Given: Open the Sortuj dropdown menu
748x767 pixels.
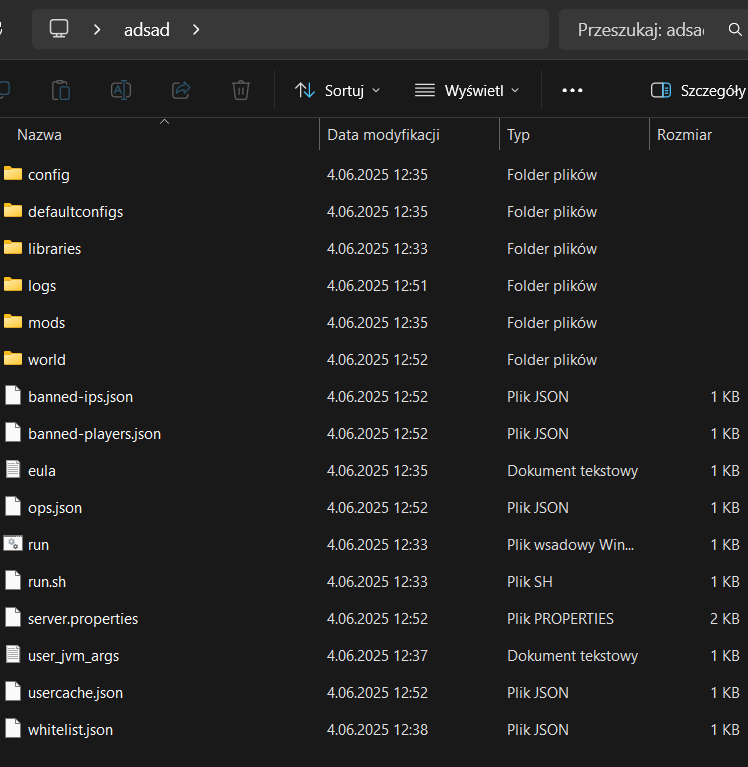Looking at the screenshot, I should click(x=337, y=90).
